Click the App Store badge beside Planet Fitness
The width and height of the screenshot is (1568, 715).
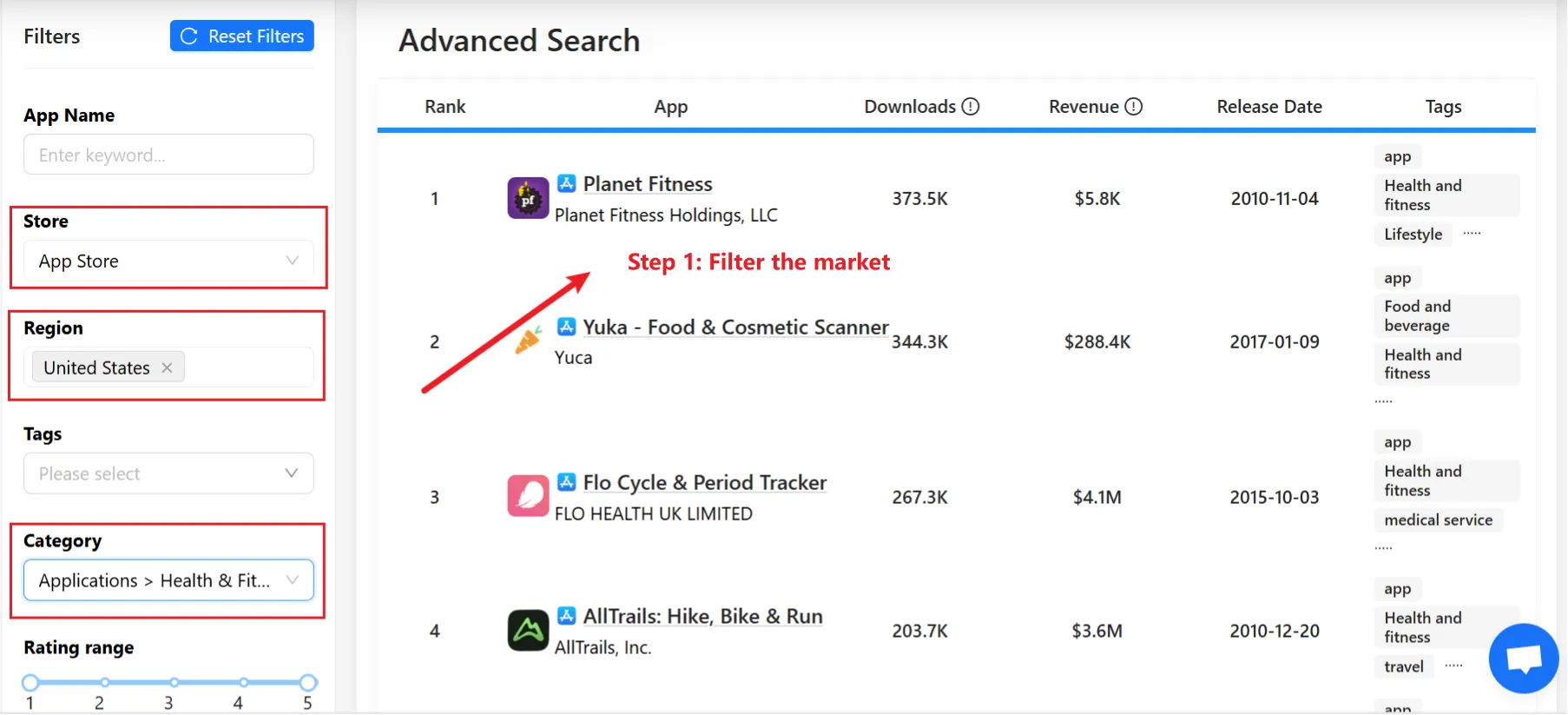[x=567, y=183]
